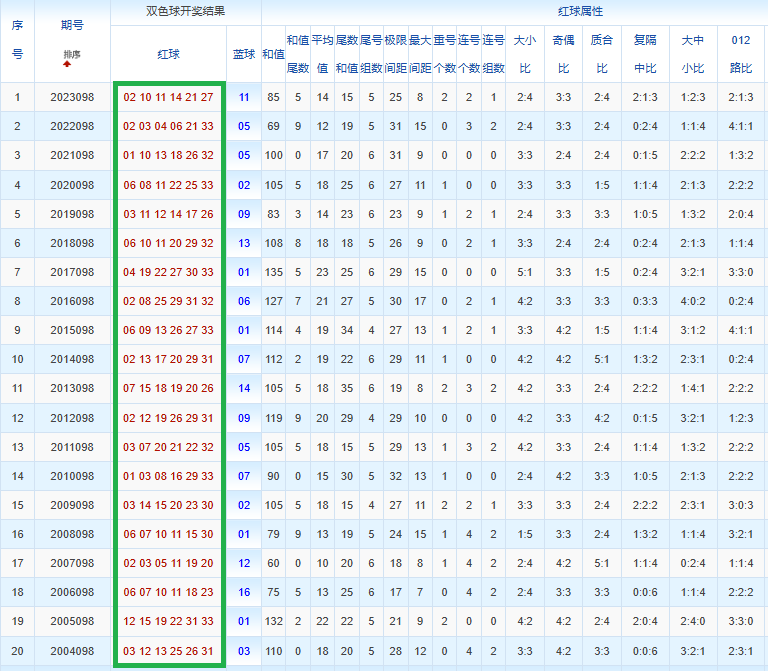Click the 蓝球 column header
This screenshot has height=671, width=768.
(244, 54)
